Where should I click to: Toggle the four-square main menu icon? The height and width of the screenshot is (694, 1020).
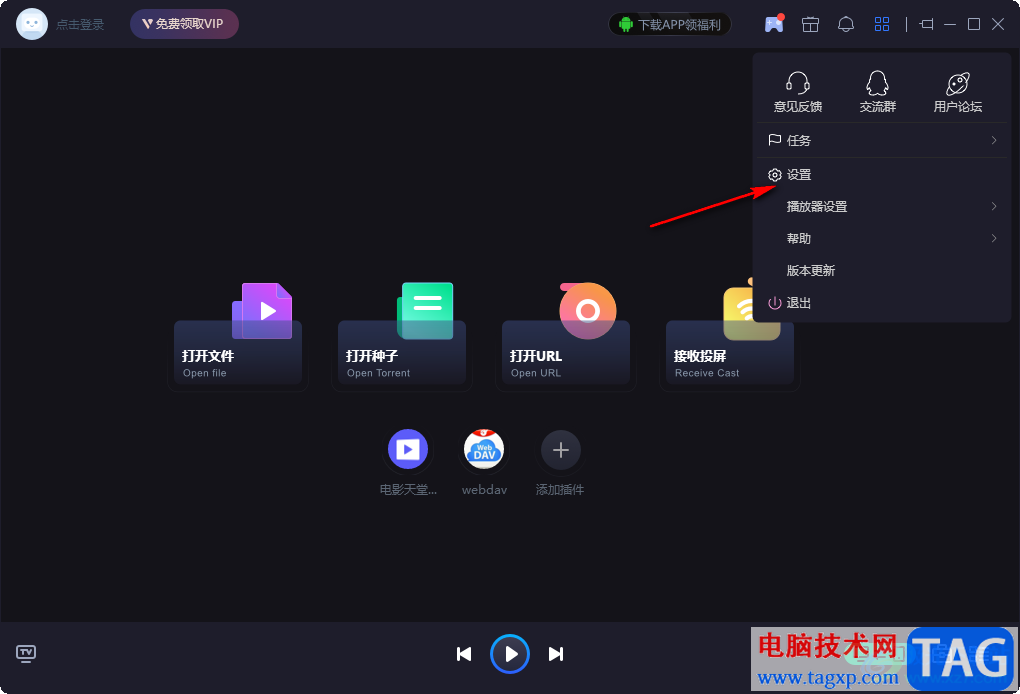coord(881,24)
